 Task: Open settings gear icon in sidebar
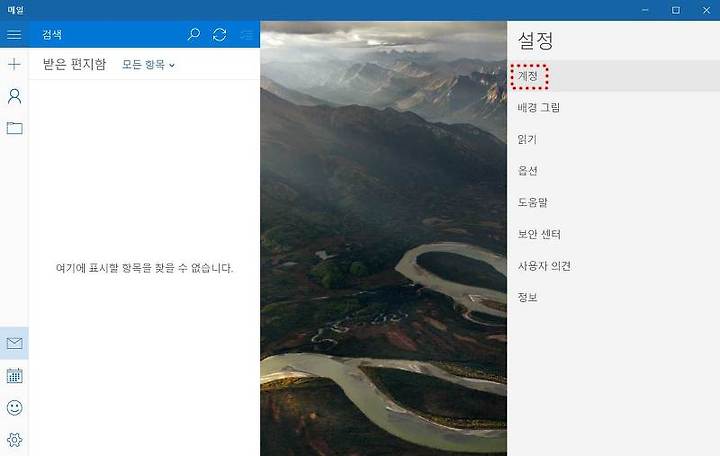(x=14, y=440)
